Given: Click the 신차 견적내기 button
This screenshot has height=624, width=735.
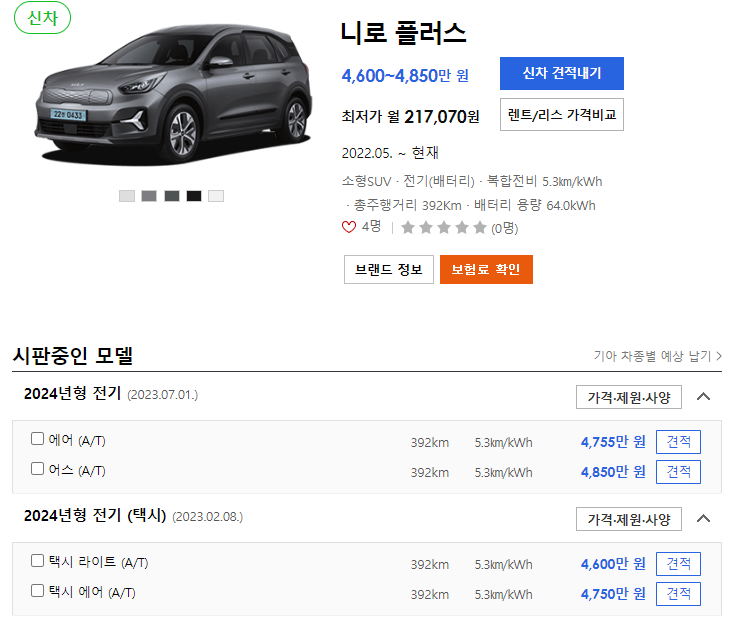Looking at the screenshot, I should click(x=562, y=73).
